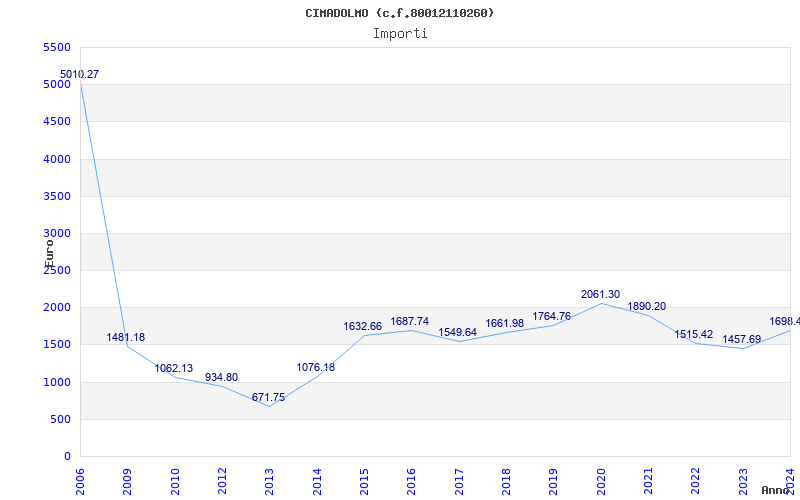Click the 2023 x-axis year label

click(743, 481)
